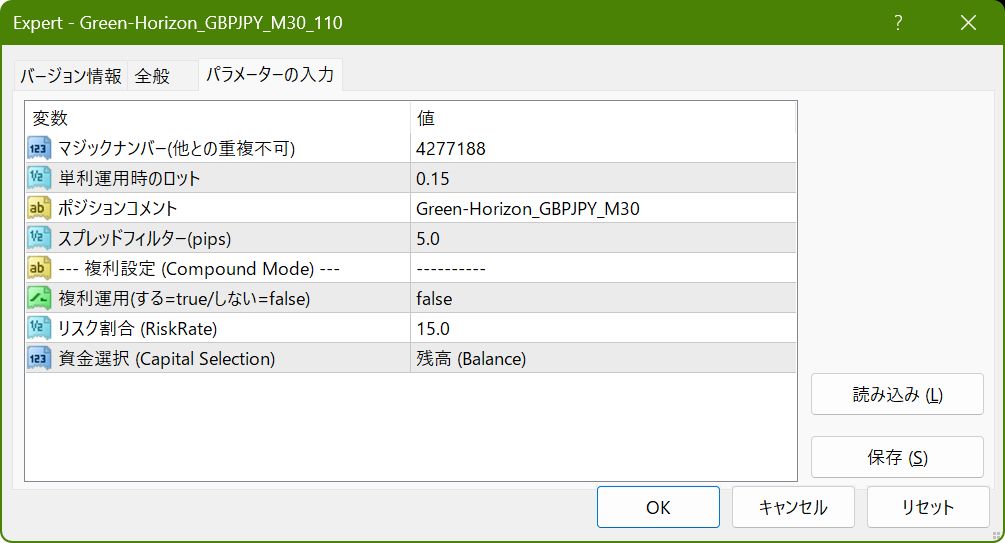Click the 複利運用 boolean type icon
The image size is (1005, 543).
(39, 298)
